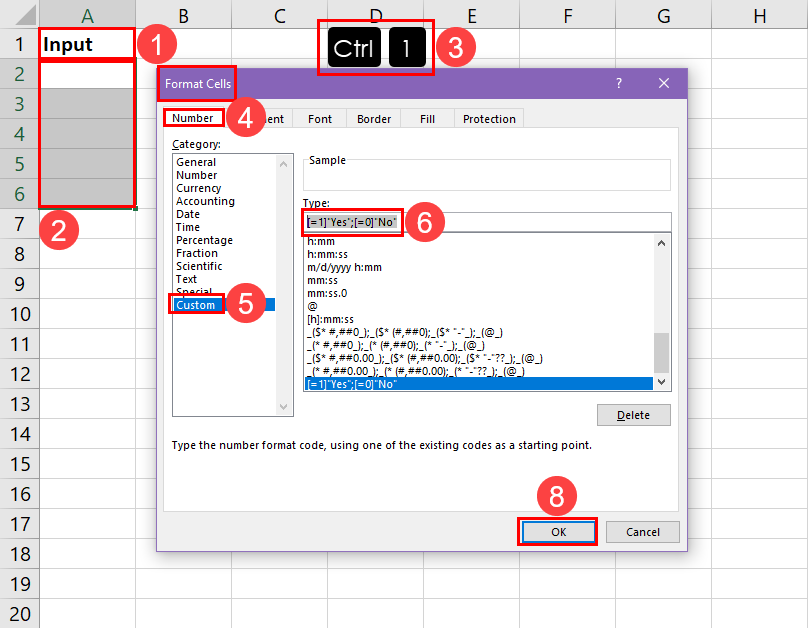The height and width of the screenshot is (628, 808).
Task: Choose the Scientific category
Action: pyautogui.click(x=199, y=266)
